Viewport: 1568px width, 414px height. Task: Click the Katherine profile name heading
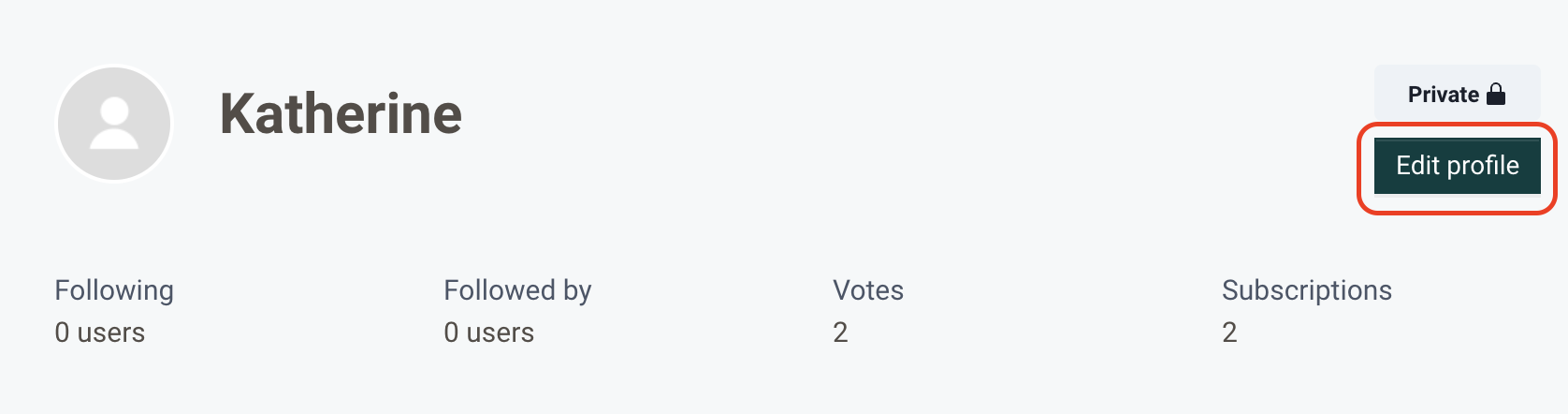point(341,114)
